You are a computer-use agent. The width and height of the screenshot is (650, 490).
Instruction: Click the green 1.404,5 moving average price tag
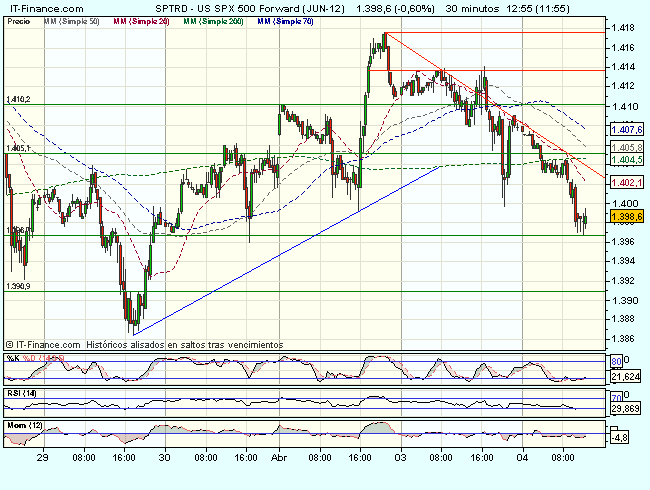tap(625, 159)
